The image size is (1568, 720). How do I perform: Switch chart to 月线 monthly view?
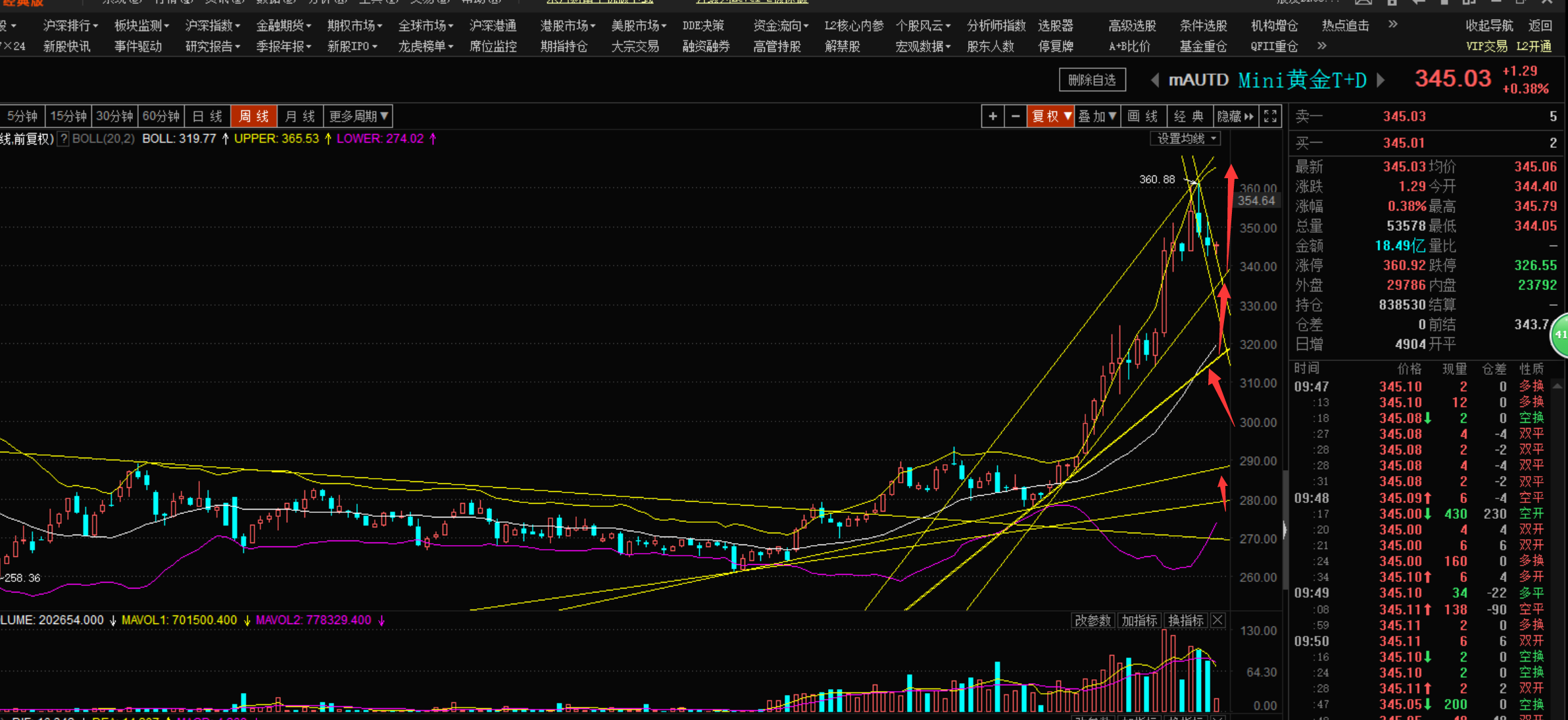click(x=300, y=116)
